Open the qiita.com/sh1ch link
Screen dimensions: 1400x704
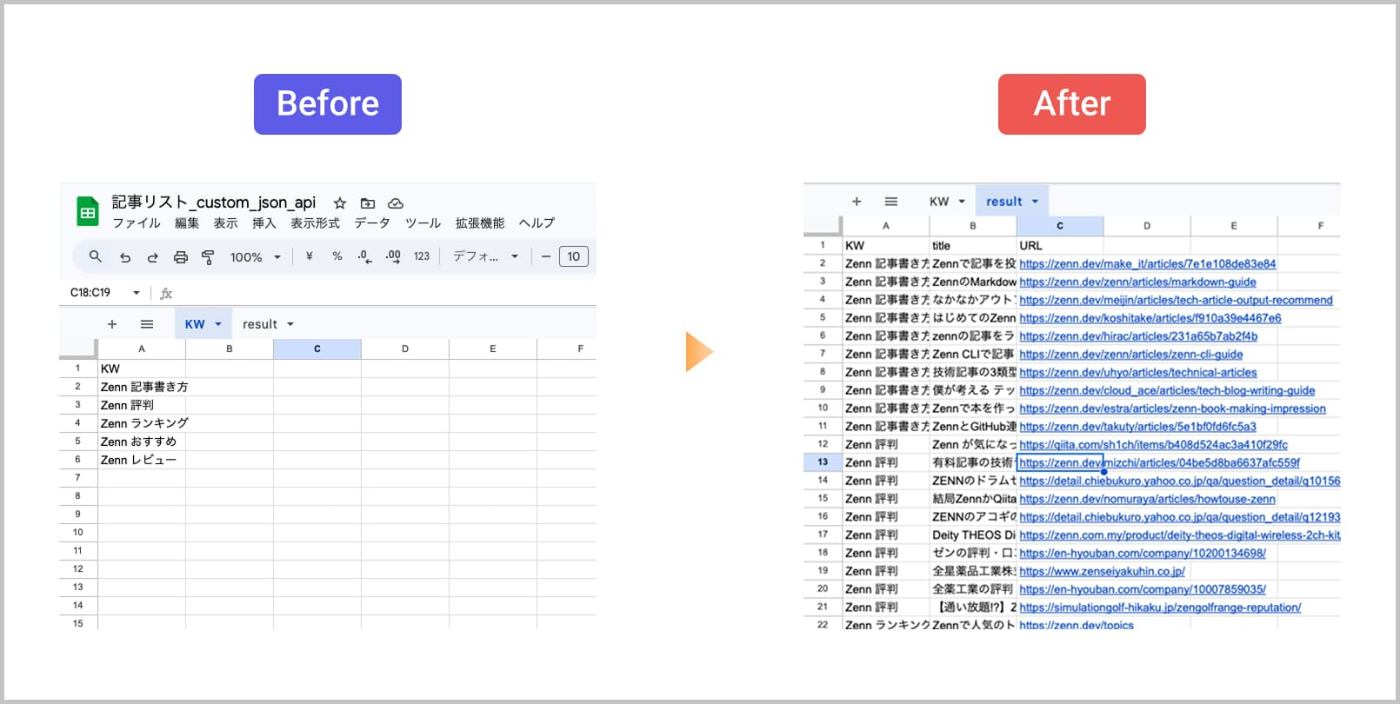tap(1153, 444)
